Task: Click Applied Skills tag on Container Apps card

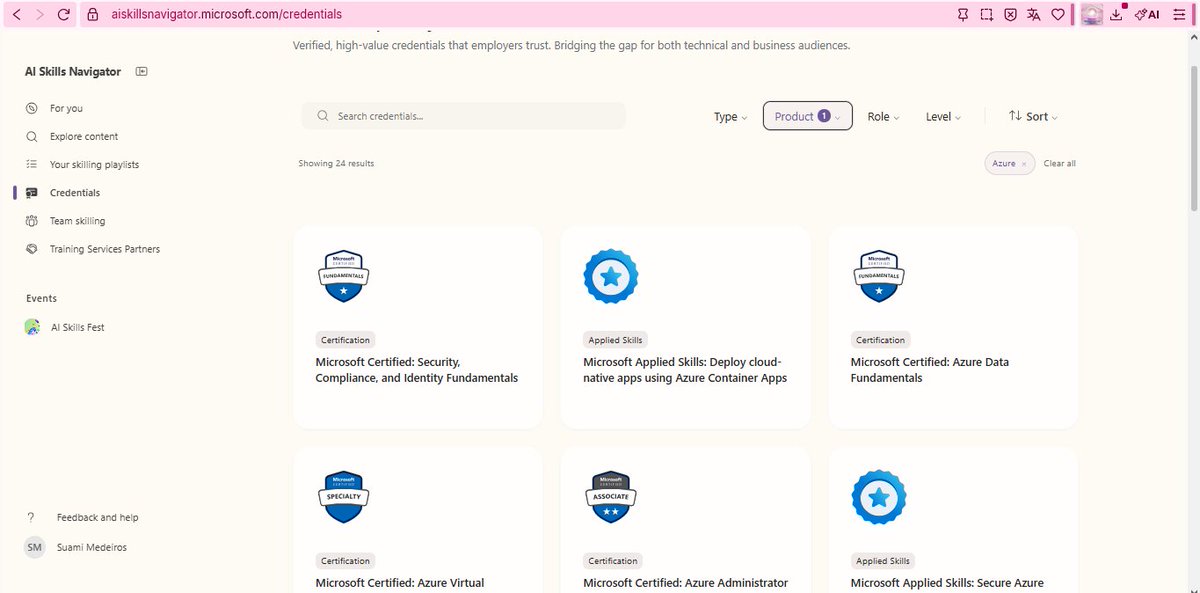Action: tap(615, 340)
